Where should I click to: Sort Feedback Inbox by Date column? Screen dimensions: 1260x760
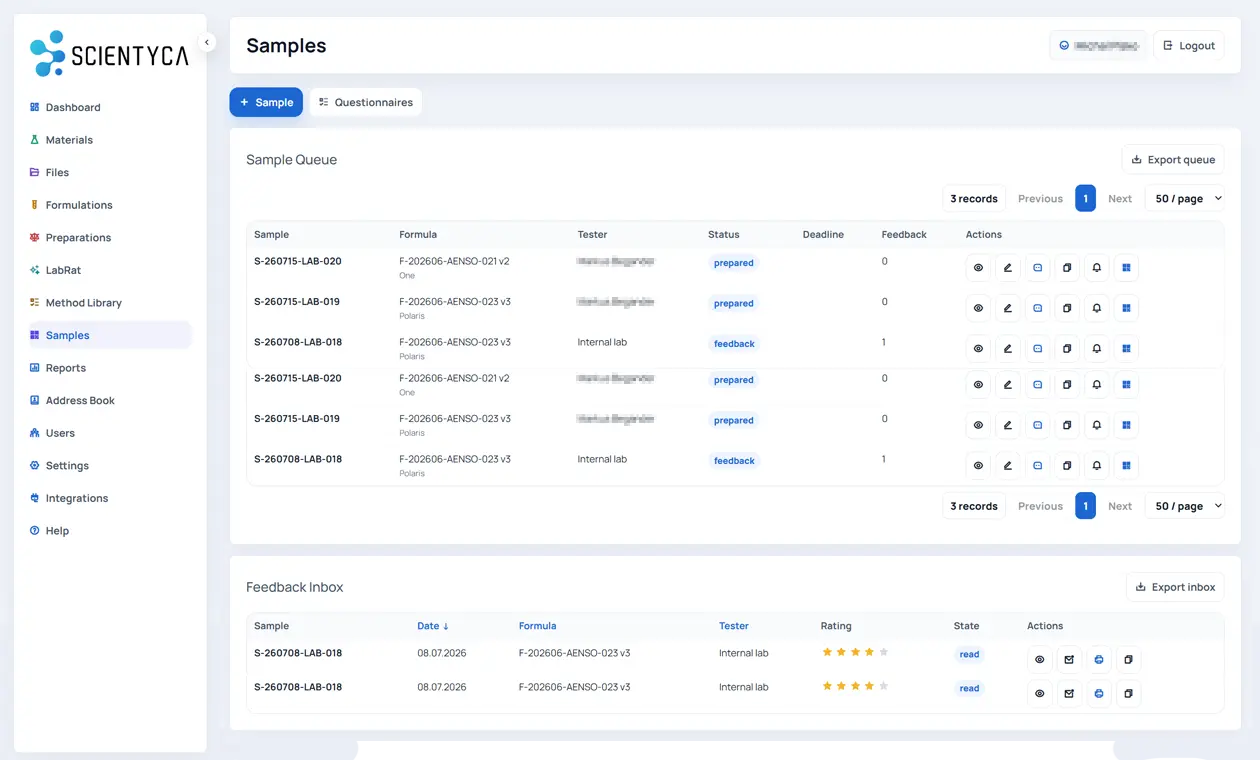(433, 626)
